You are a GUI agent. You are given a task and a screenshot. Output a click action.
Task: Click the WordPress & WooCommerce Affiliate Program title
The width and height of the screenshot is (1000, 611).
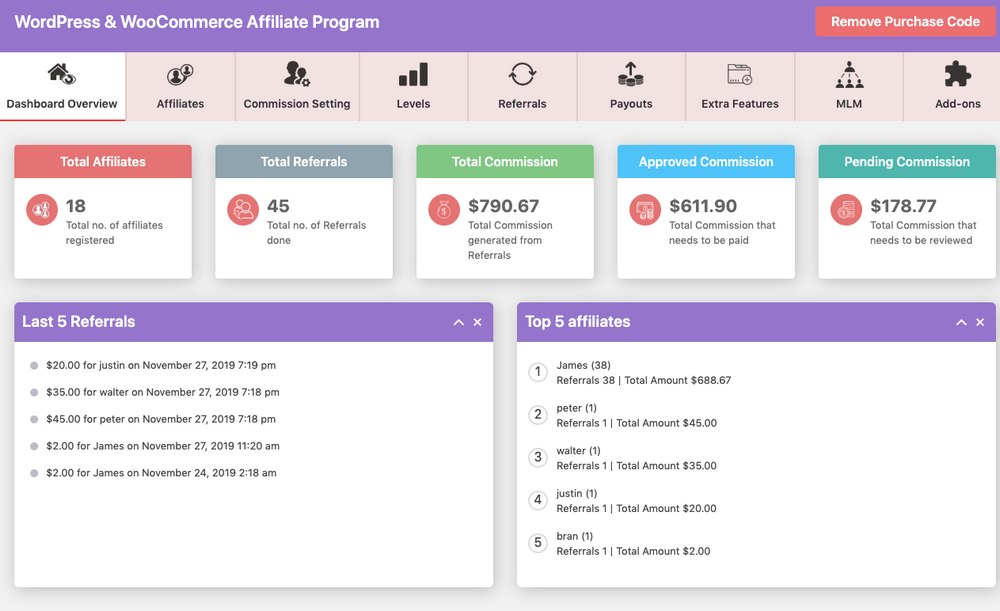click(197, 22)
